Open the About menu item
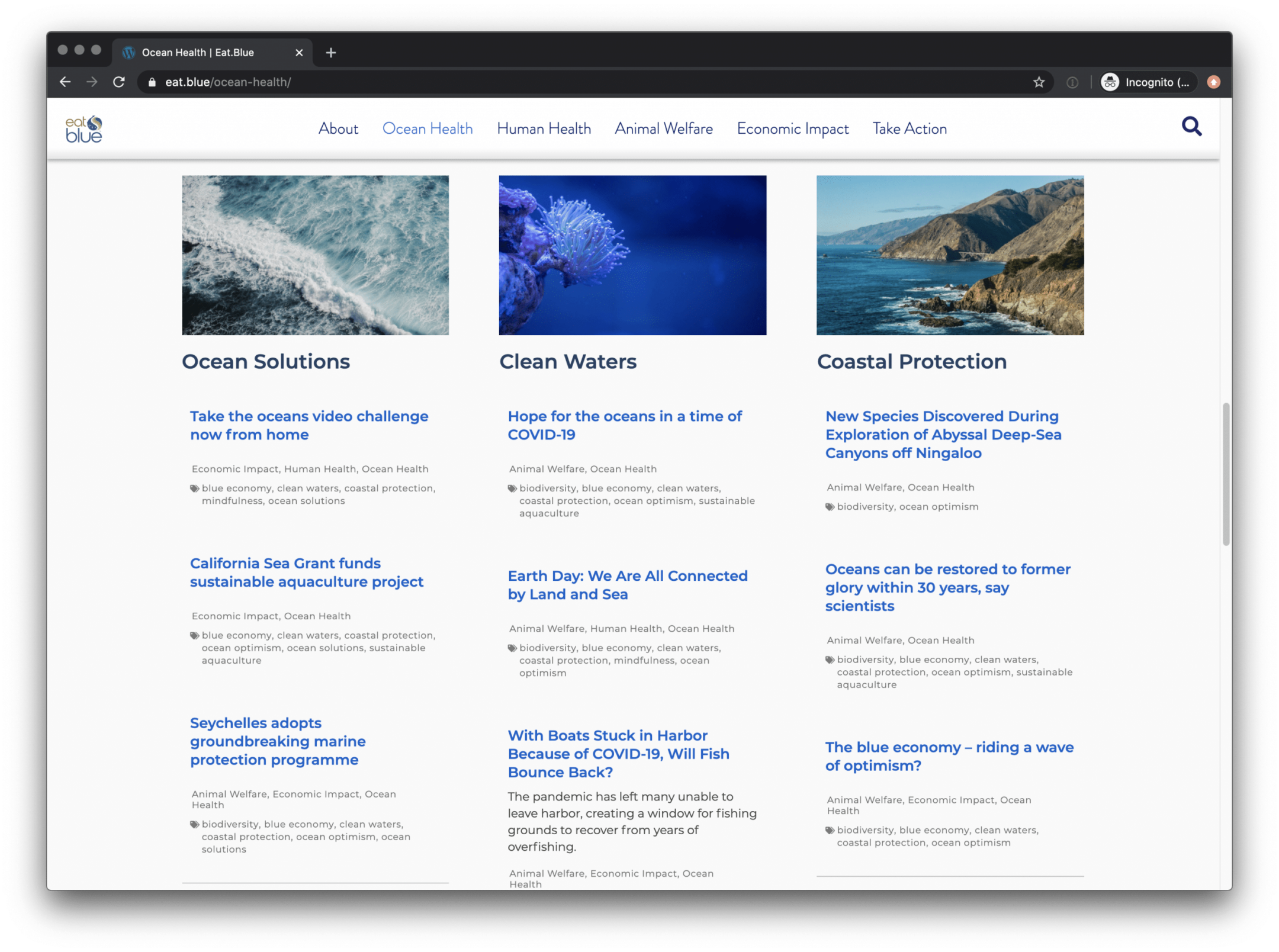The height and width of the screenshot is (952, 1279). pyautogui.click(x=338, y=128)
